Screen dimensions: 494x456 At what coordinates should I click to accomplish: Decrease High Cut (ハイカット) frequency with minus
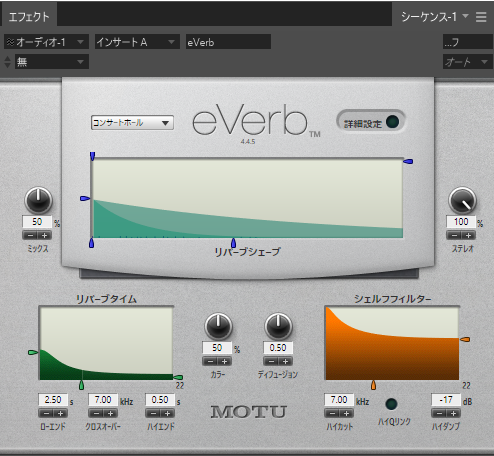pos(332,413)
